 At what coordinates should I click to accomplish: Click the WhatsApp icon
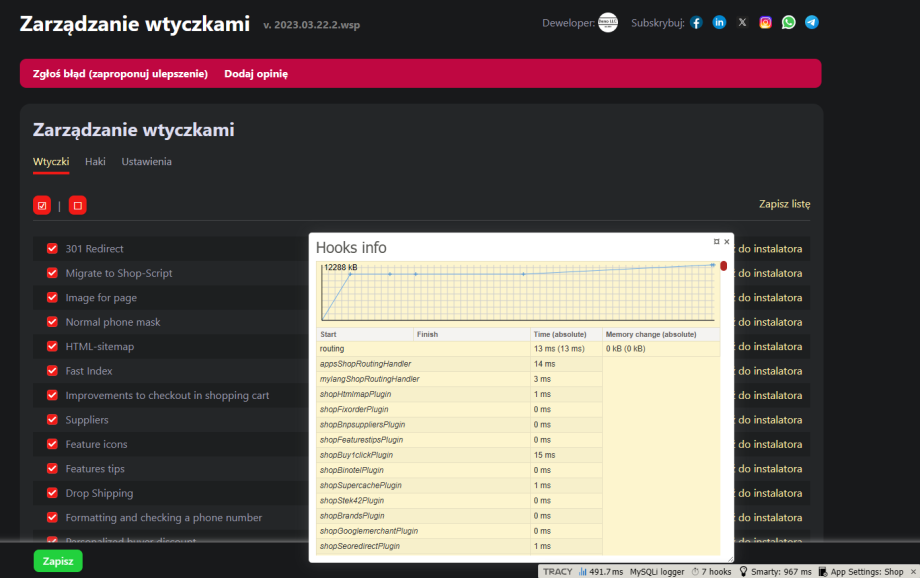[x=788, y=23]
